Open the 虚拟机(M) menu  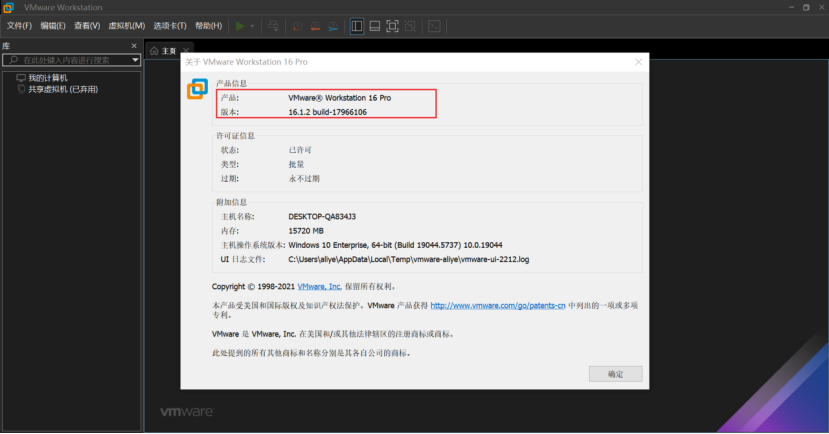[126, 26]
